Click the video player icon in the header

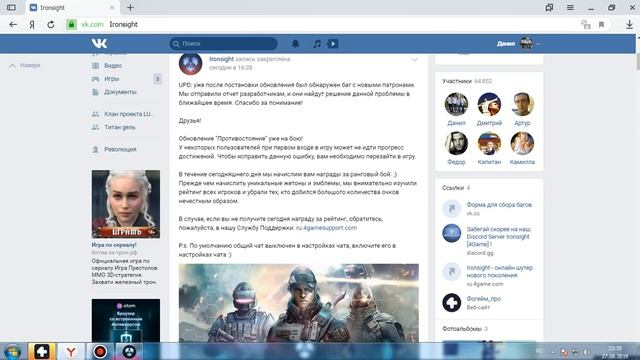pyautogui.click(x=333, y=44)
